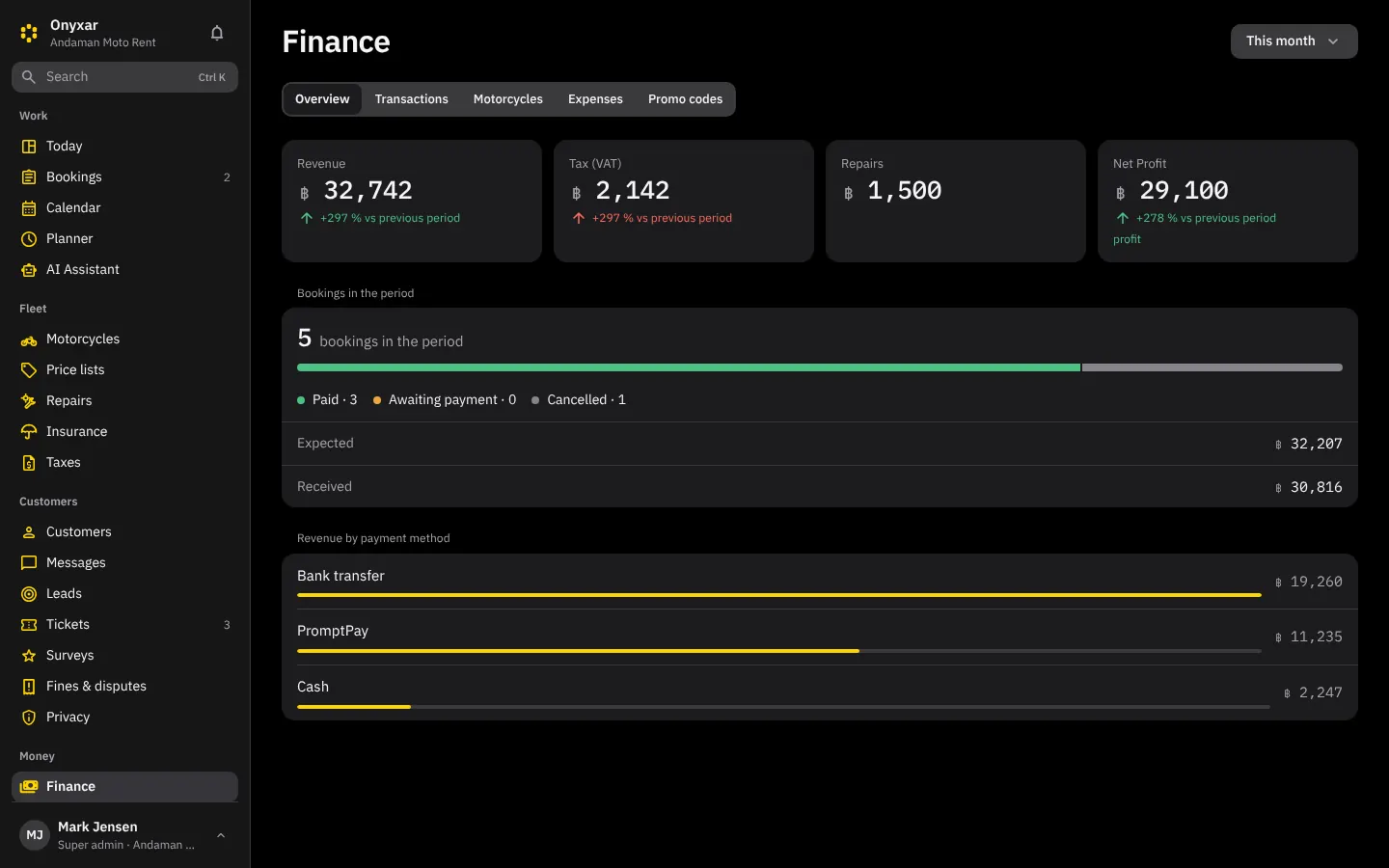Image resolution: width=1389 pixels, height=868 pixels.
Task: Click the Privacy shield icon
Action: pyautogui.click(x=29, y=718)
